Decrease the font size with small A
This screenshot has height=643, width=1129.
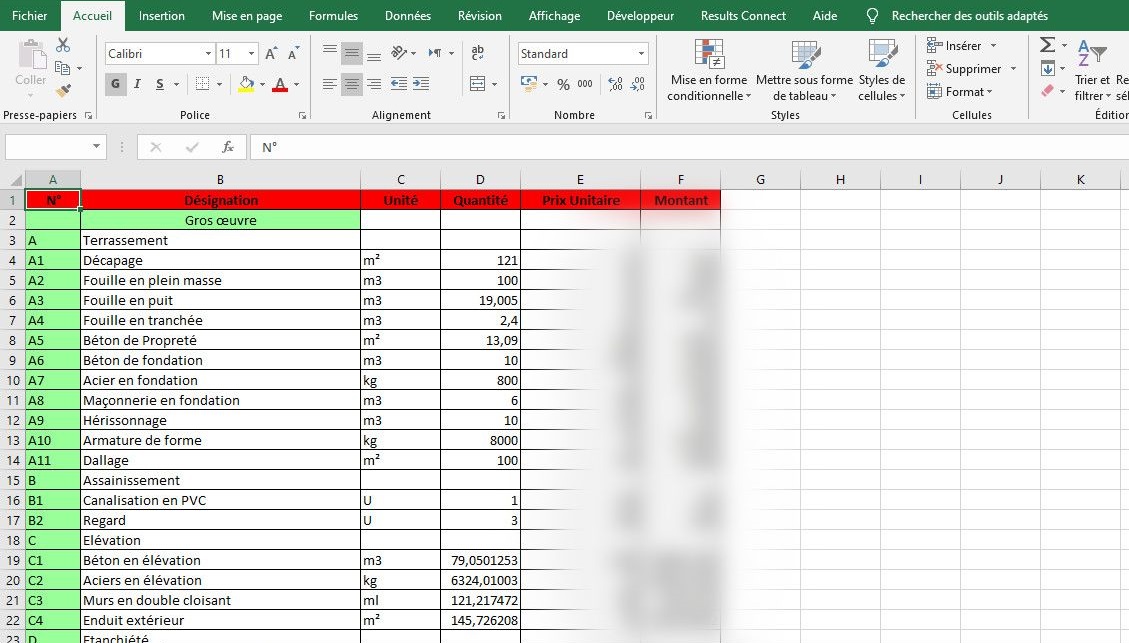tap(293, 53)
